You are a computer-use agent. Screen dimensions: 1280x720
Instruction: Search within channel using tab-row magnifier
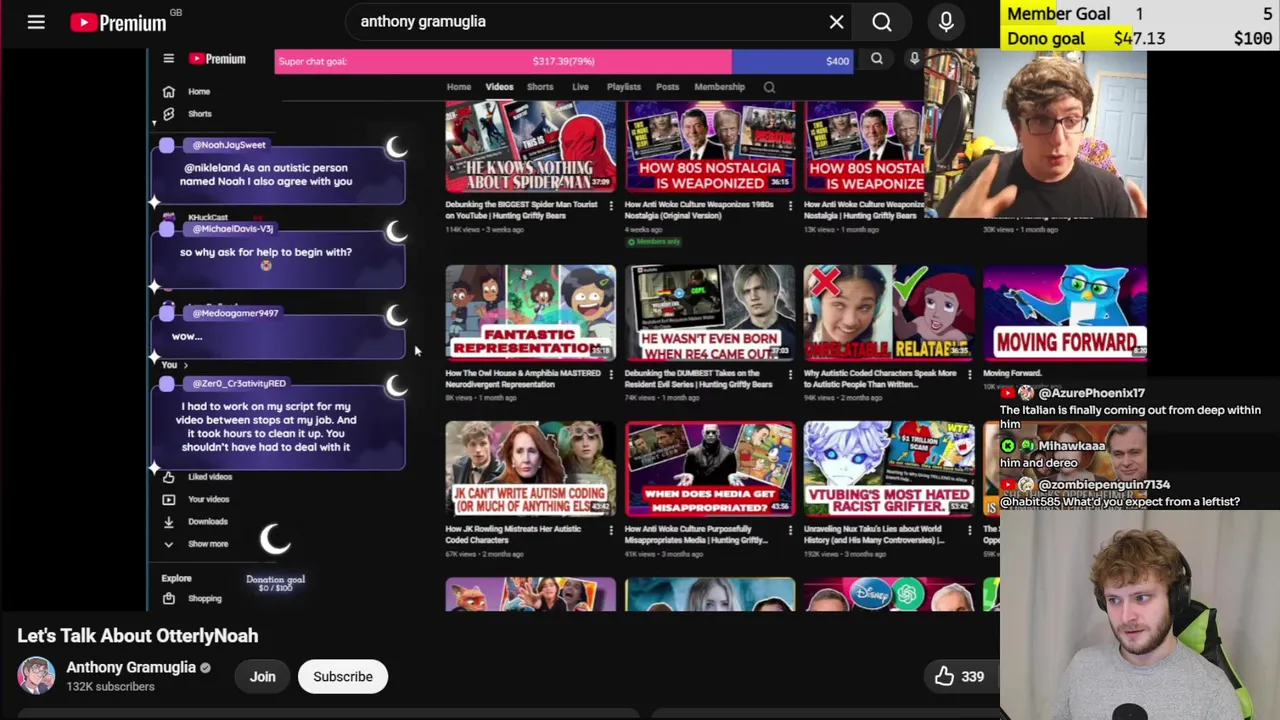(x=769, y=87)
